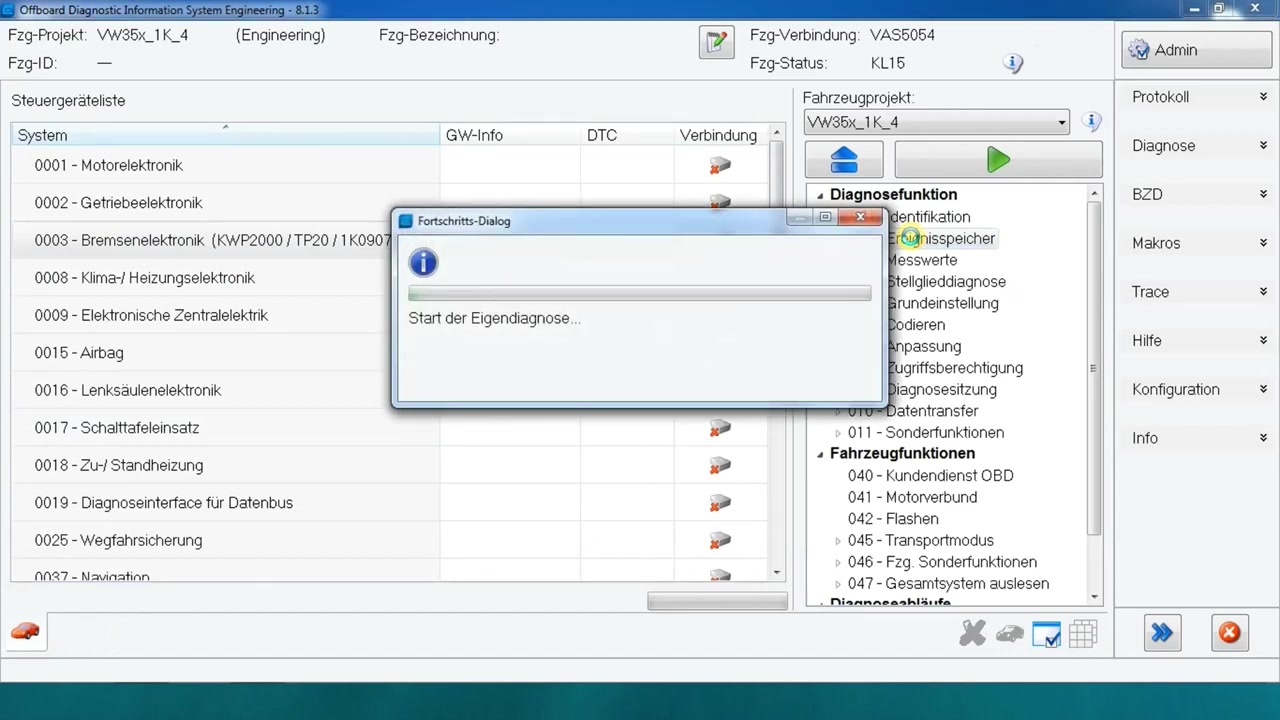Expand the Hilfe sidebar section
Viewport: 1280px width, 720px height.
(1198, 341)
